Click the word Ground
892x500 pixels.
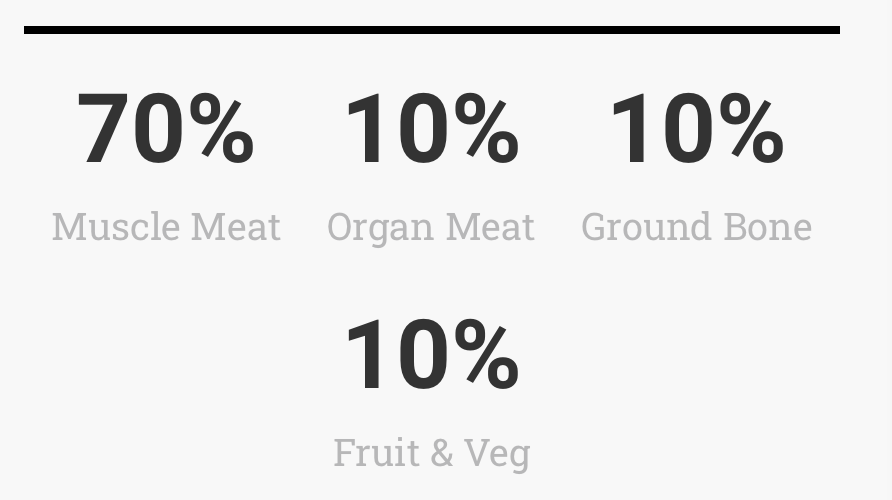[x=646, y=226]
